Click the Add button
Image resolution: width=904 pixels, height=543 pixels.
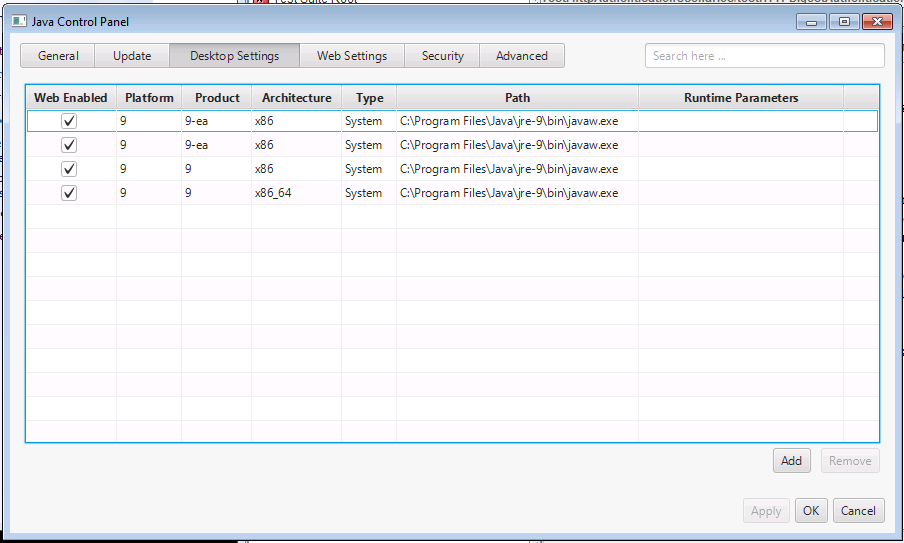click(x=791, y=461)
